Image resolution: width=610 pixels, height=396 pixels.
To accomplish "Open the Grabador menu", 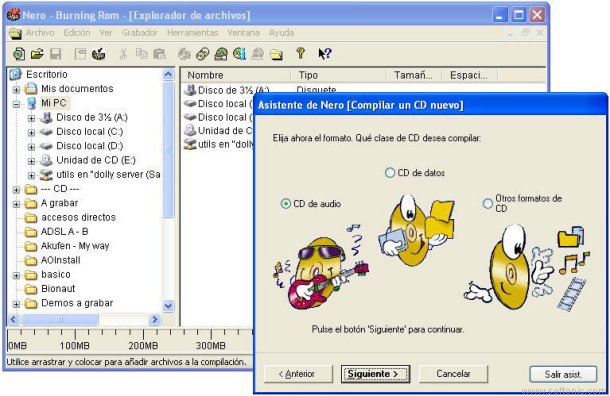I will pos(139,33).
